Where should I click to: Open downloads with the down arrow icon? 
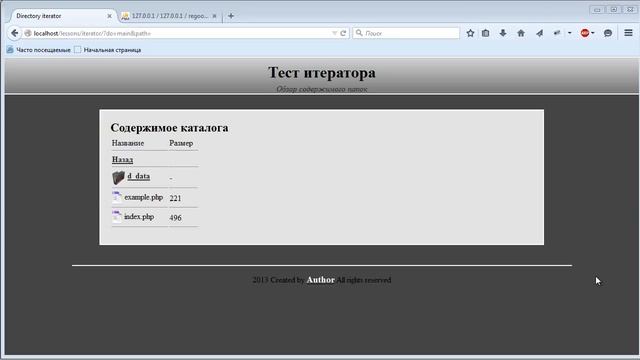(x=503, y=33)
